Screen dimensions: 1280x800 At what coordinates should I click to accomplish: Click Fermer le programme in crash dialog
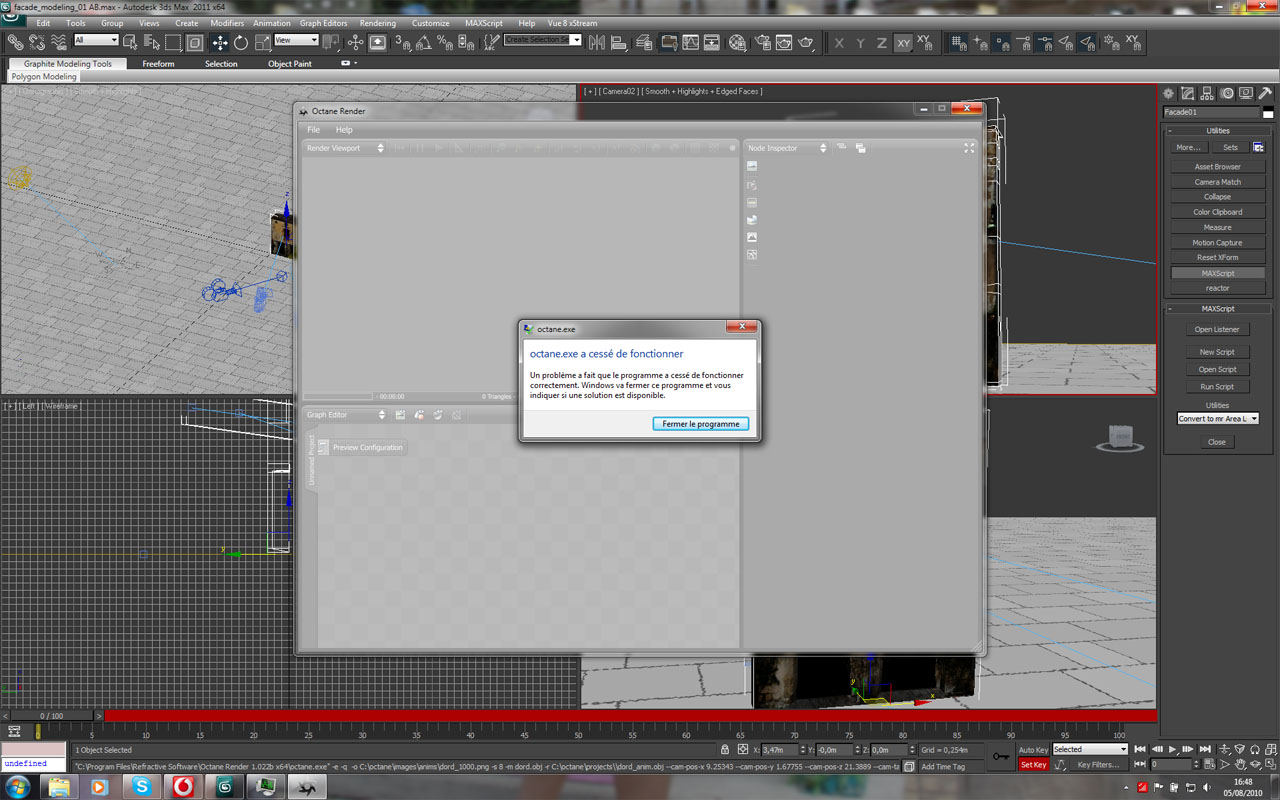coord(700,424)
